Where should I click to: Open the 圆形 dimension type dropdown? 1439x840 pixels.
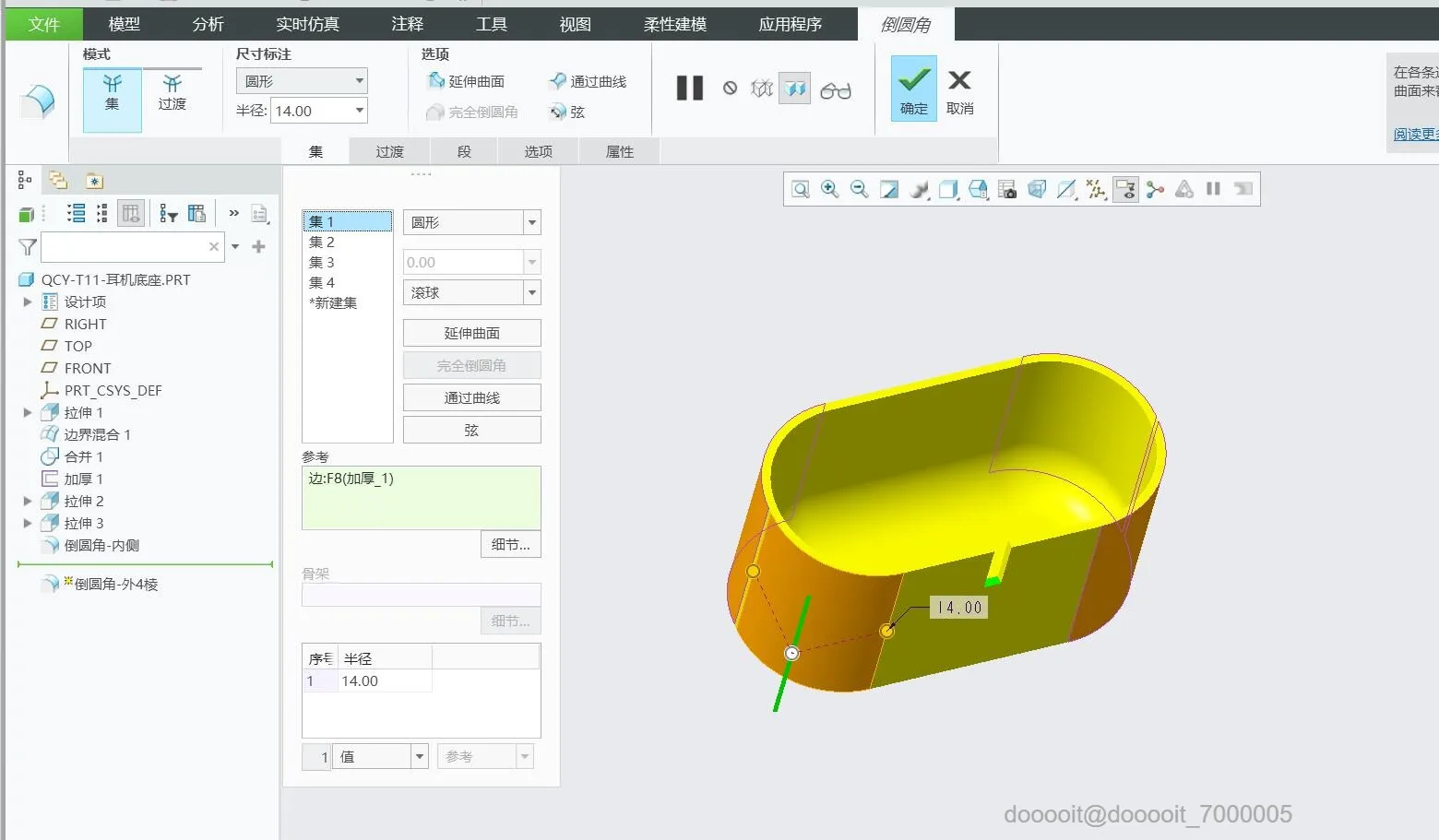click(x=302, y=81)
